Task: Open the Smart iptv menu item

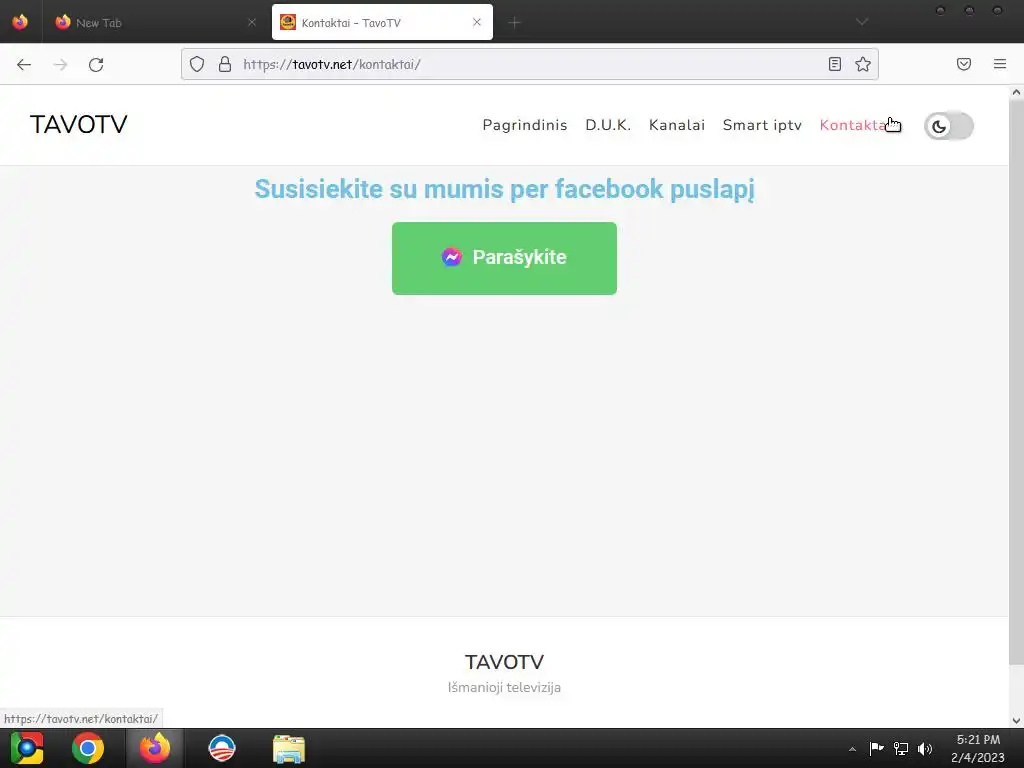Action: [762, 125]
